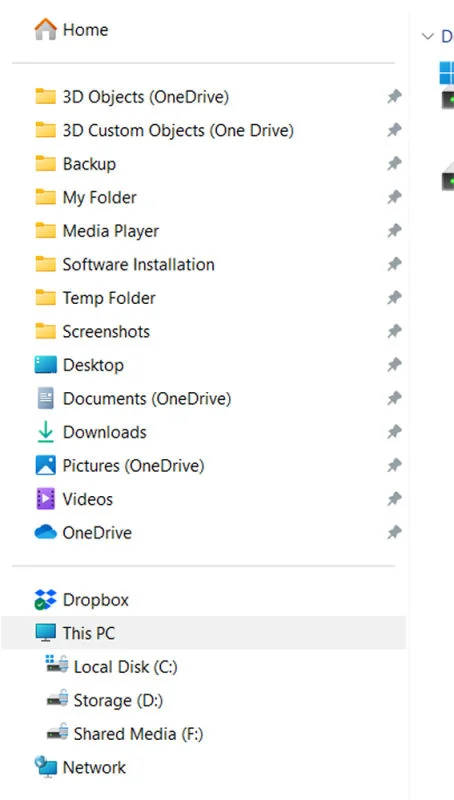Open Software Installation label
Screen dimensions: 454x800
click(x=138, y=264)
